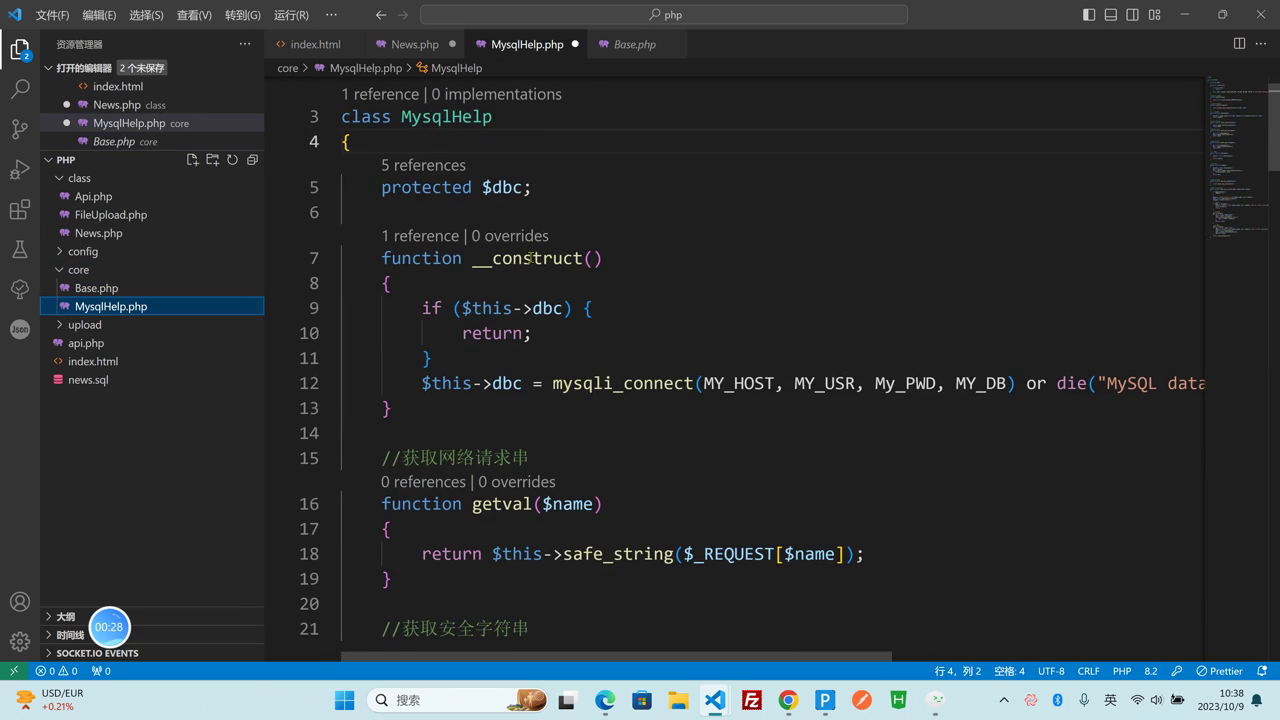Open the Accounts menu icon
Viewport: 1280px width, 720px height.
20,602
